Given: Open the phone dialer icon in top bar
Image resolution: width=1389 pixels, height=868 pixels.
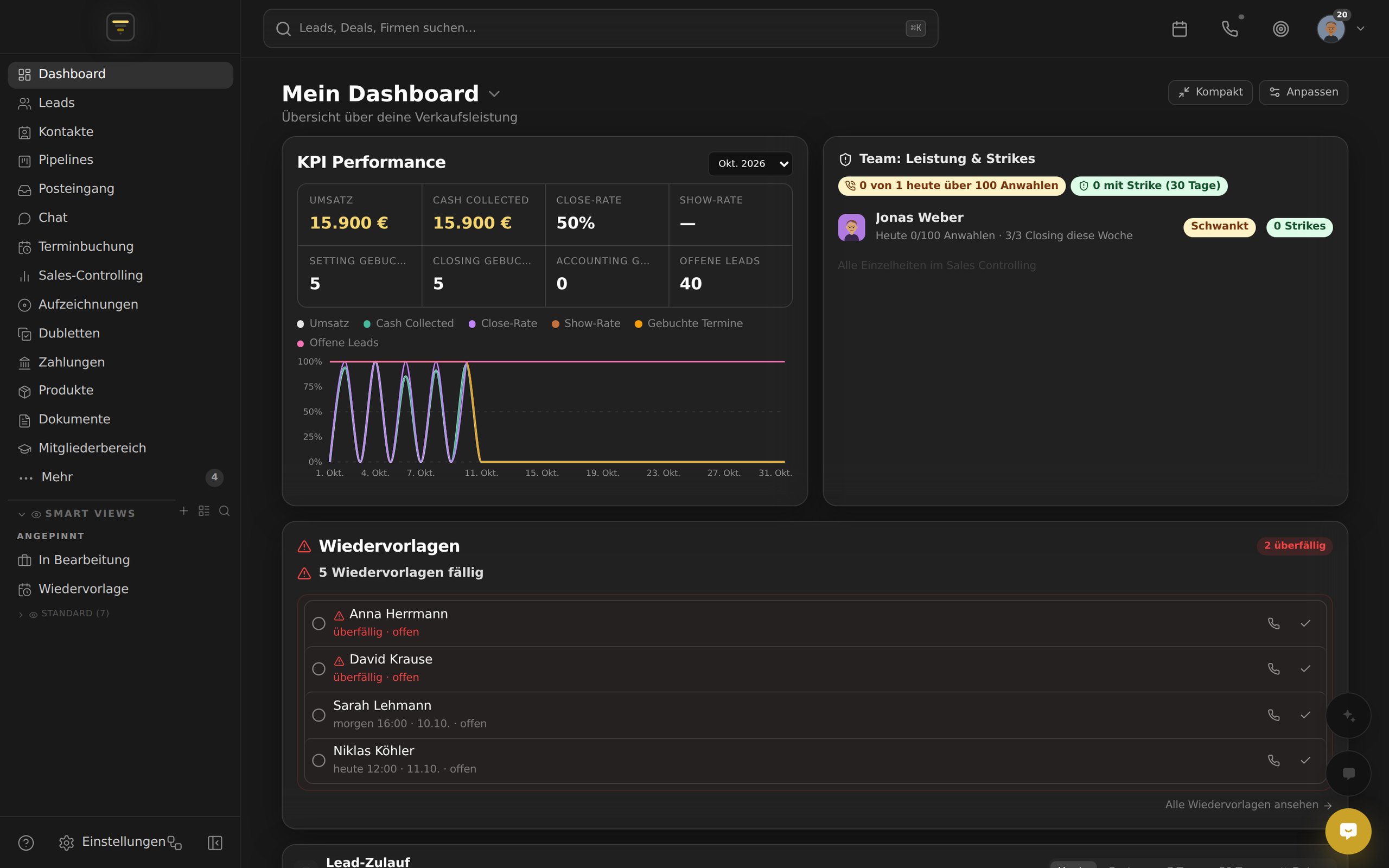Looking at the screenshot, I should pyautogui.click(x=1229, y=29).
